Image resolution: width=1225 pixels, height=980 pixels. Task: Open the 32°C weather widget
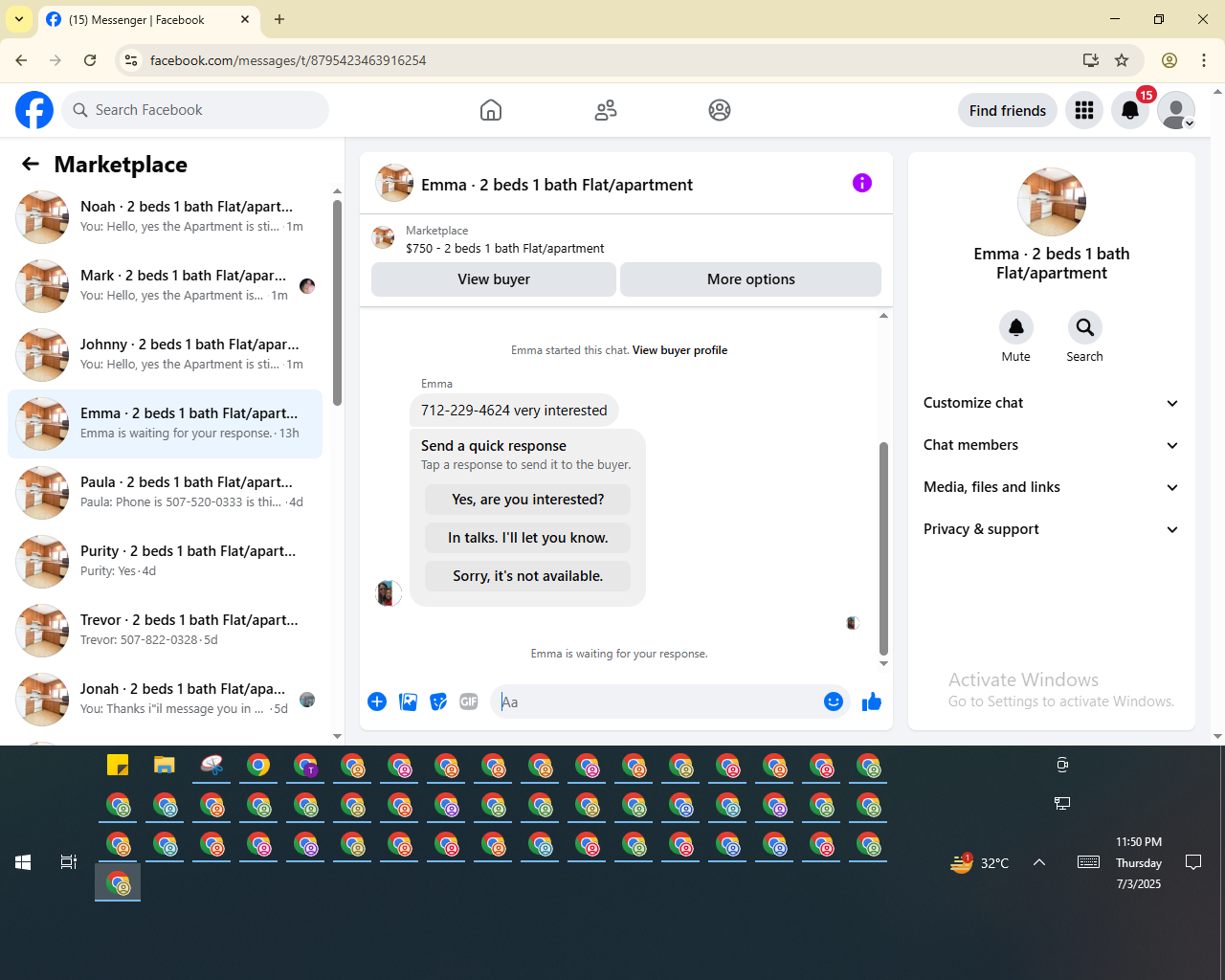(979, 862)
